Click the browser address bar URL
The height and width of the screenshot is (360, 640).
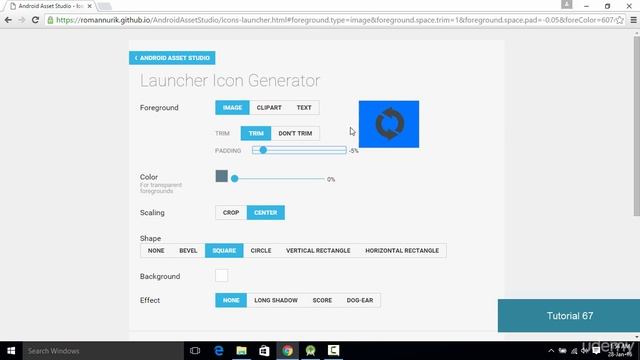334,20
